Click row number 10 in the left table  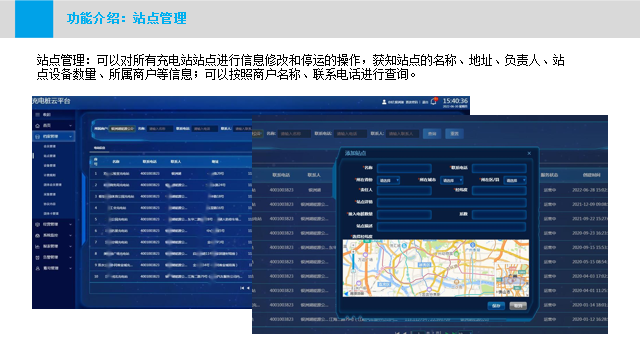coord(96,276)
